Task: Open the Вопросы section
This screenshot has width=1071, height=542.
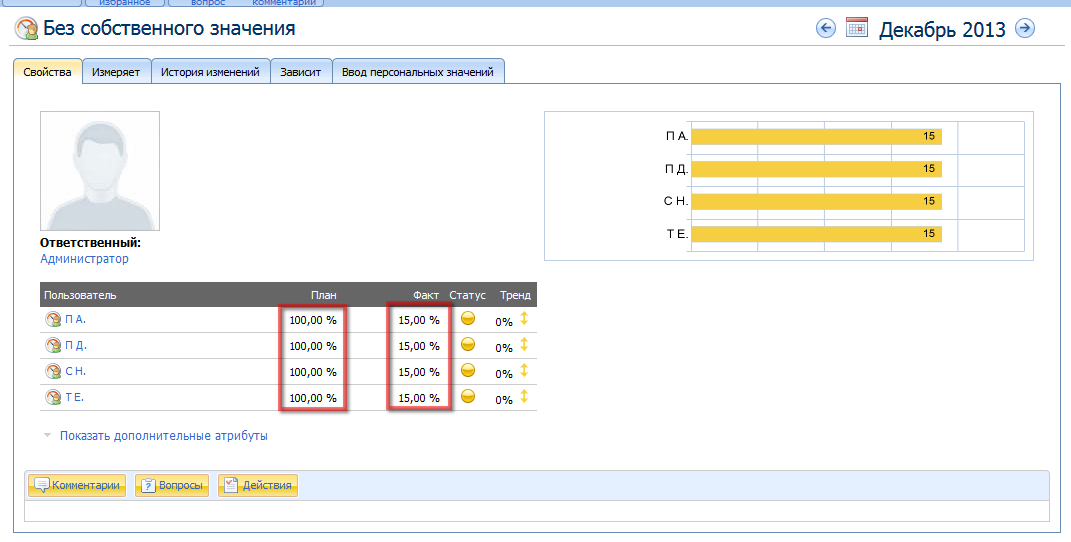Action: click(172, 486)
